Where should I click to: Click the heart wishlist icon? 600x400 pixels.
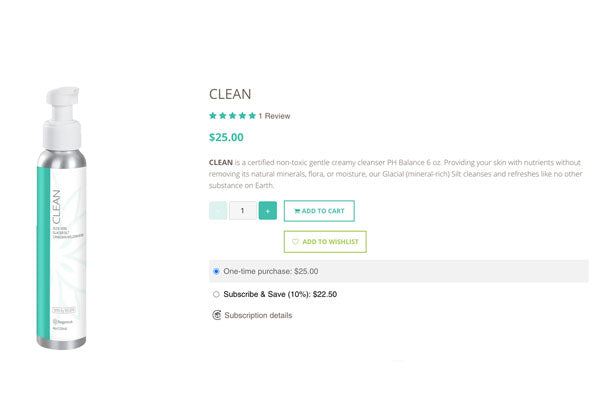click(296, 242)
